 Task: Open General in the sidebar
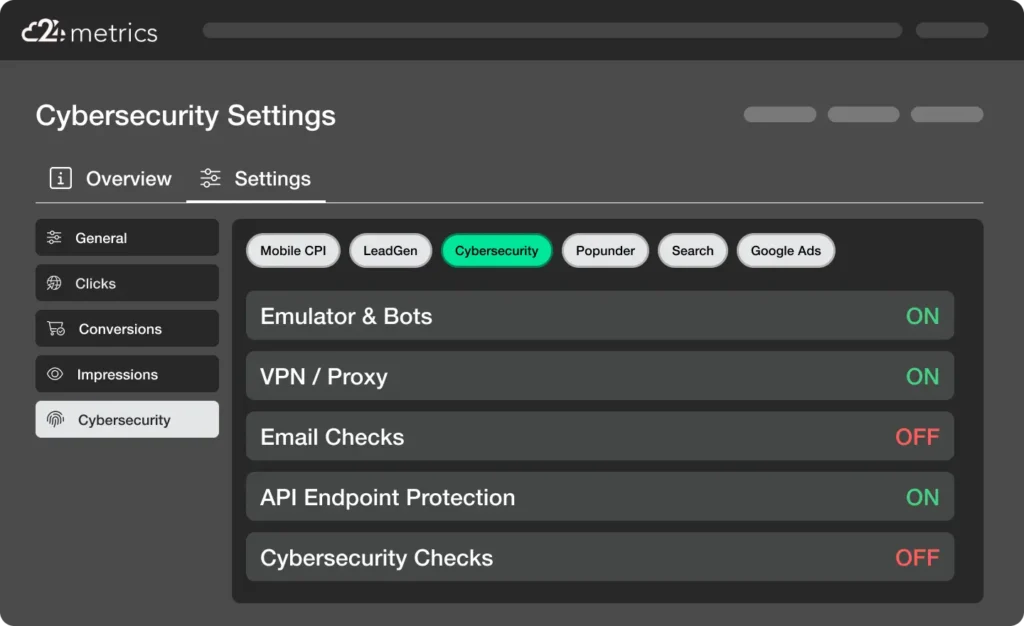pos(127,238)
